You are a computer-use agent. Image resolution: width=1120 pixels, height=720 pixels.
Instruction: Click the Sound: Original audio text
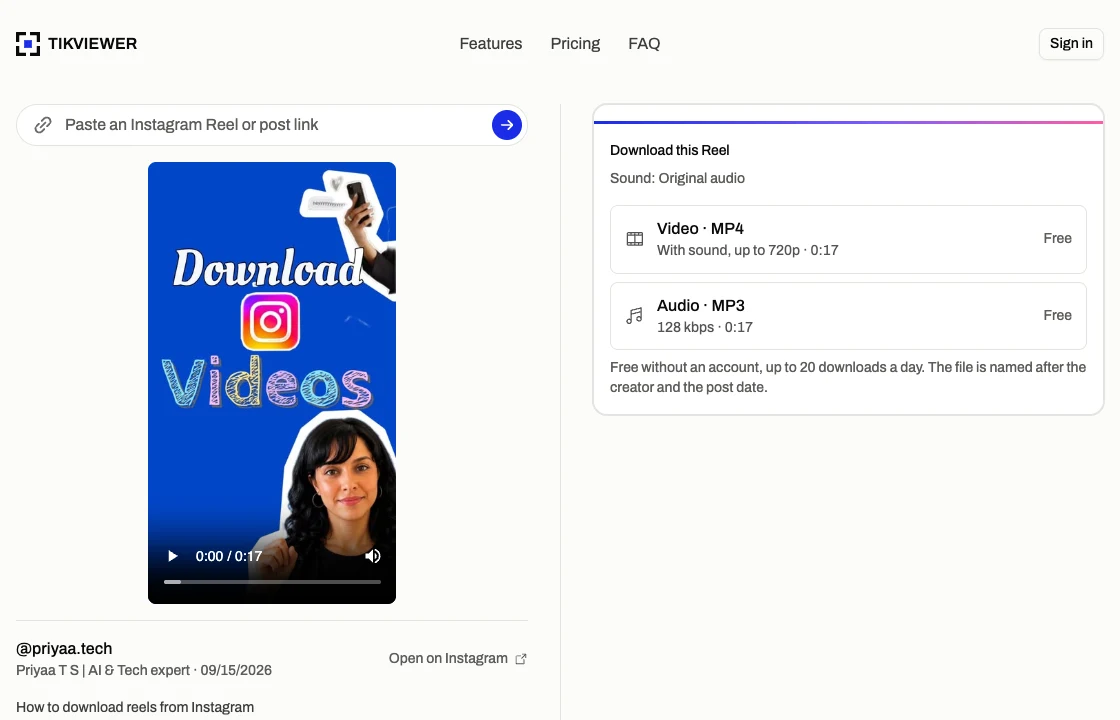pos(677,178)
